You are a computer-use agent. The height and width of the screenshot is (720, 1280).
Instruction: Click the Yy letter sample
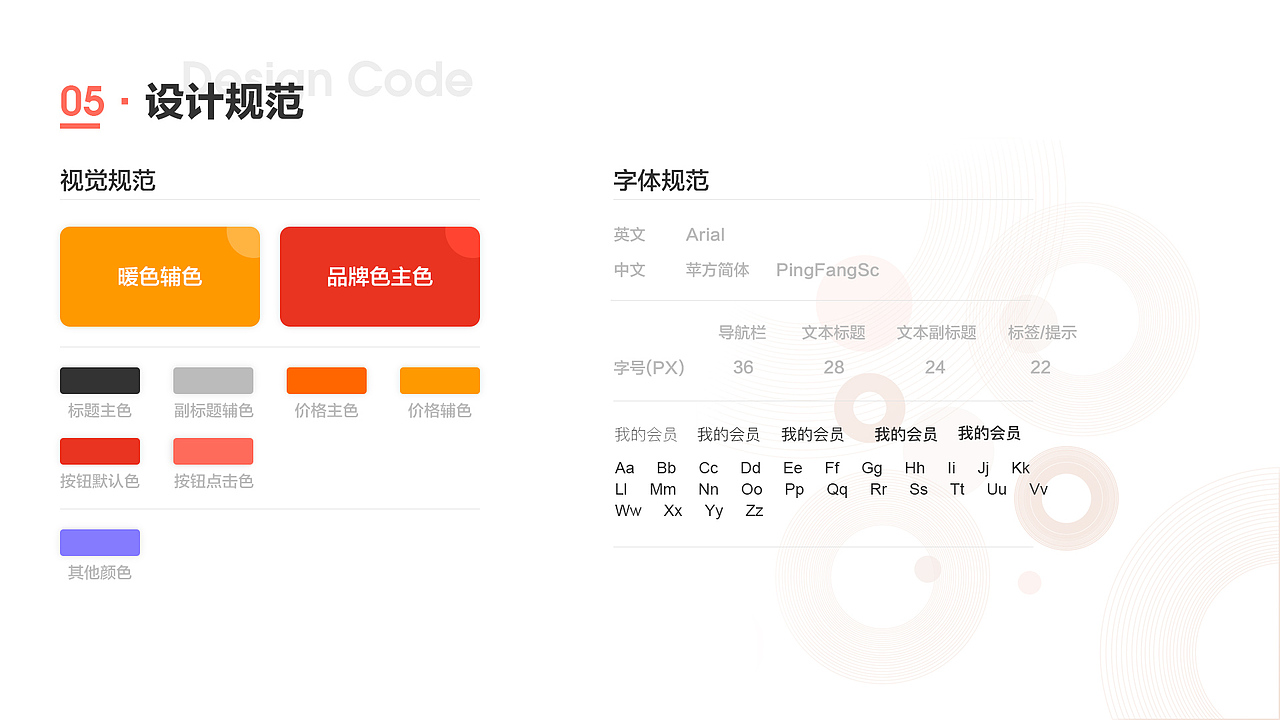click(x=714, y=511)
